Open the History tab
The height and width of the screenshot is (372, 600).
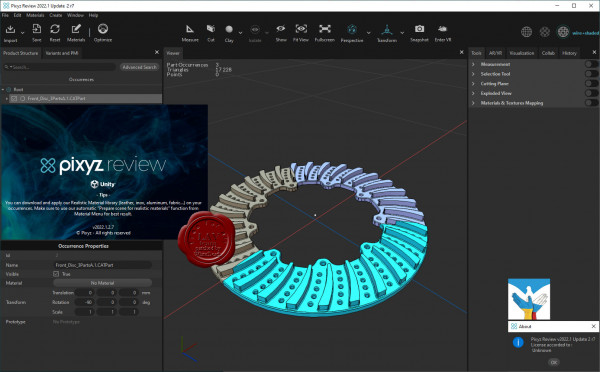(569, 53)
